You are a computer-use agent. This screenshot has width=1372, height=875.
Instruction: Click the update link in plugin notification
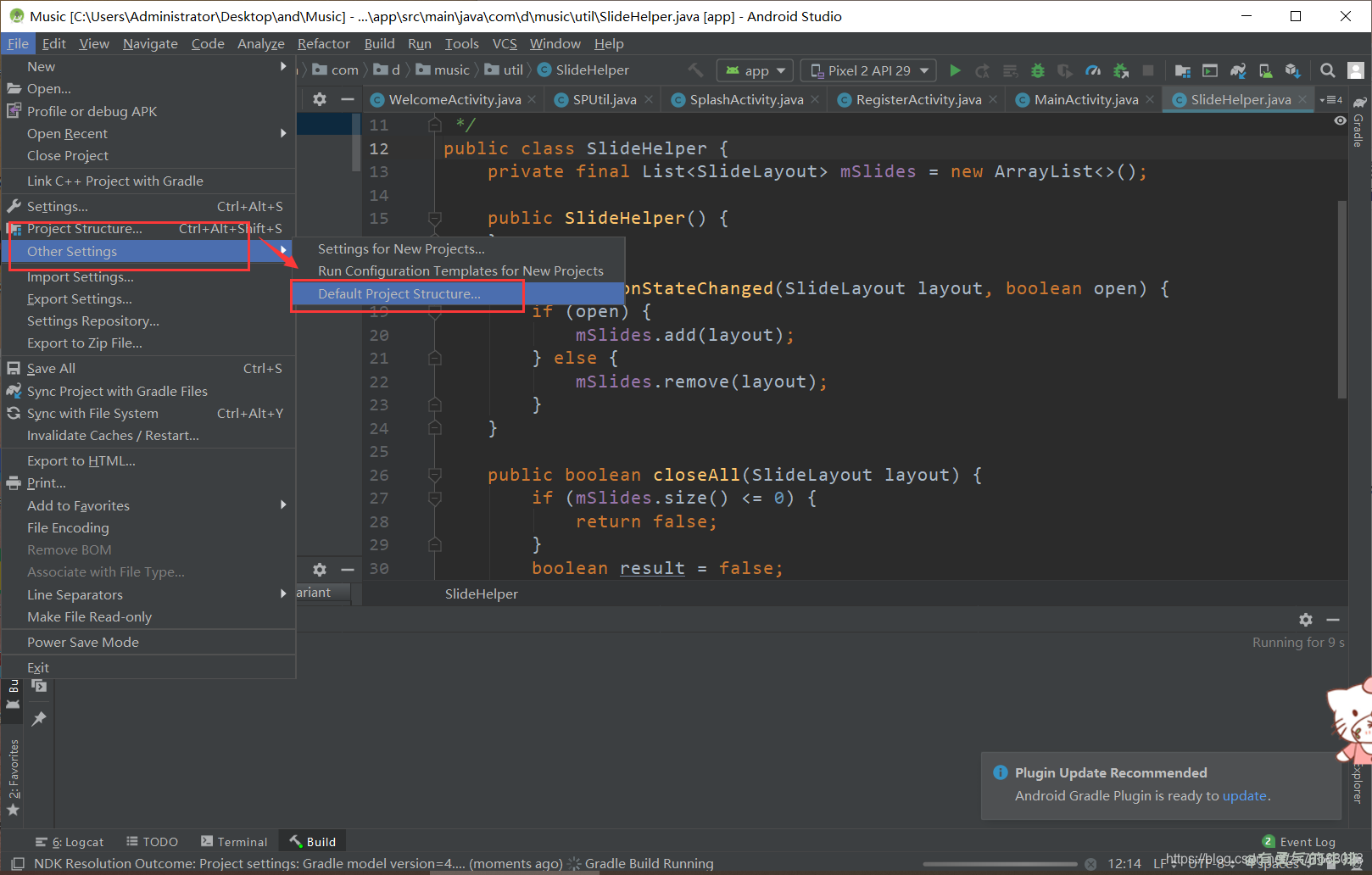[1244, 795]
